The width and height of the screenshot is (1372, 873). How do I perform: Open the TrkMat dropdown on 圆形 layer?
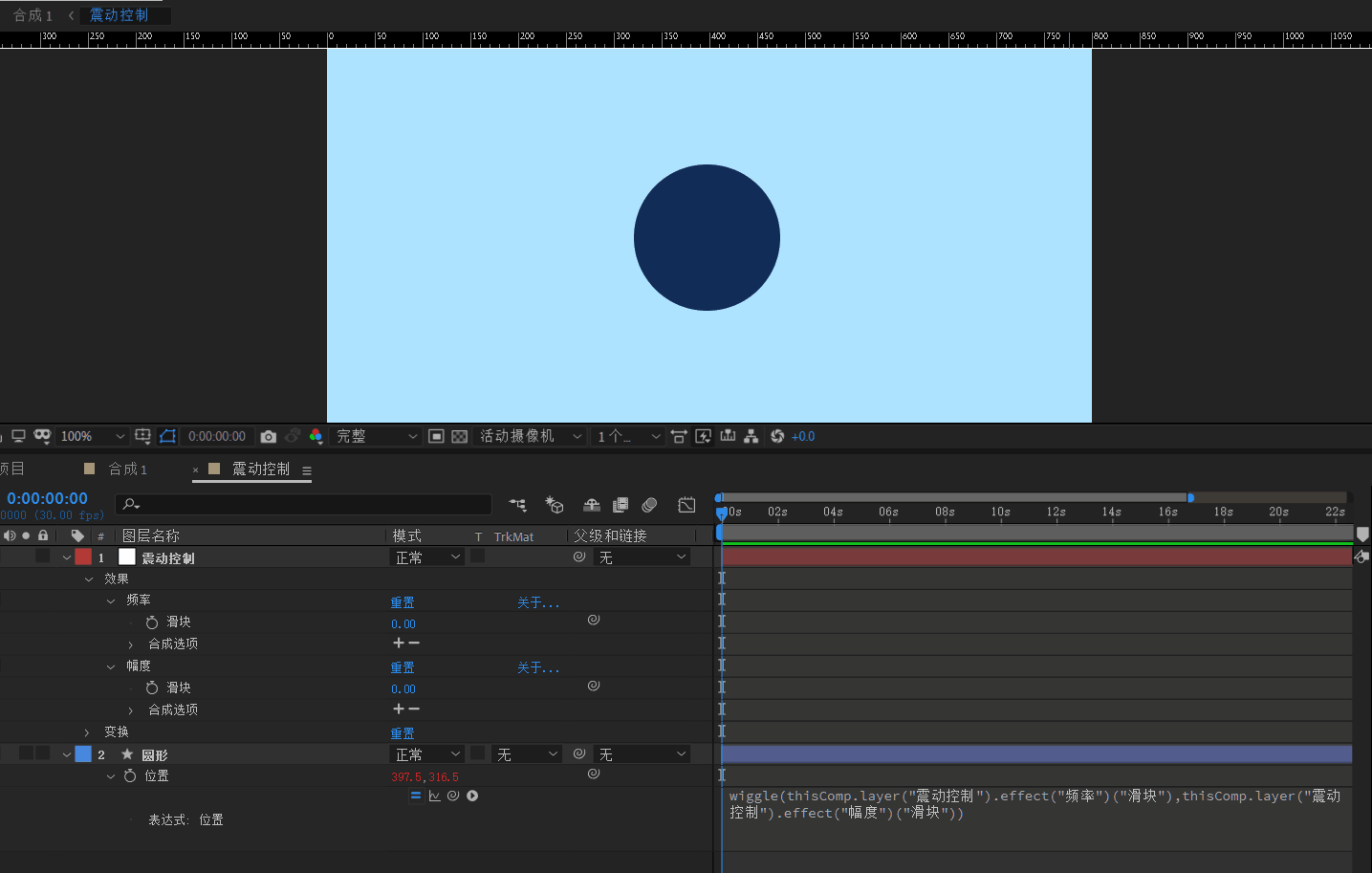click(x=527, y=754)
